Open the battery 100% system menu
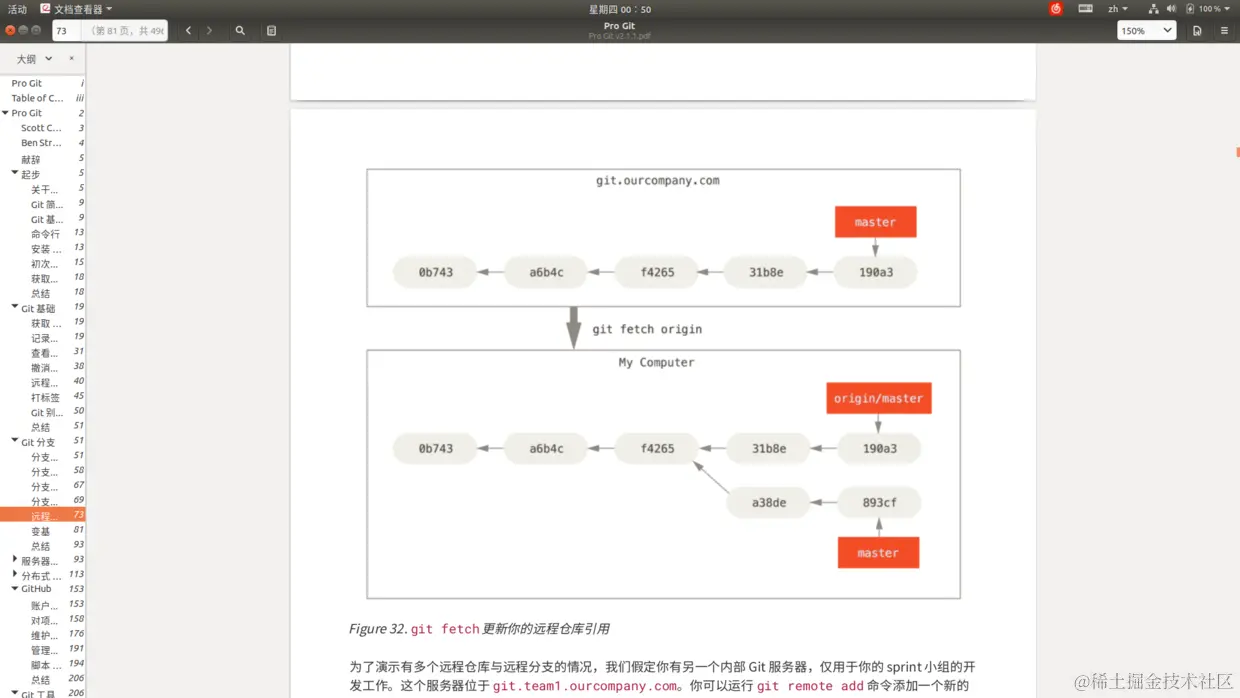This screenshot has width=1240, height=698. click(x=1207, y=9)
